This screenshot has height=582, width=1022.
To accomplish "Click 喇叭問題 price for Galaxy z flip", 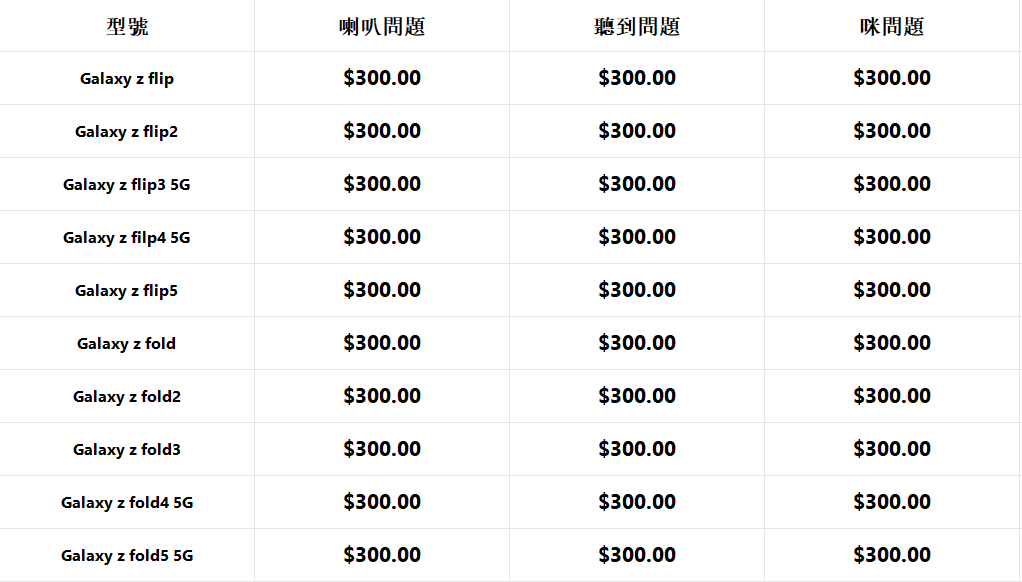I will (x=382, y=78).
